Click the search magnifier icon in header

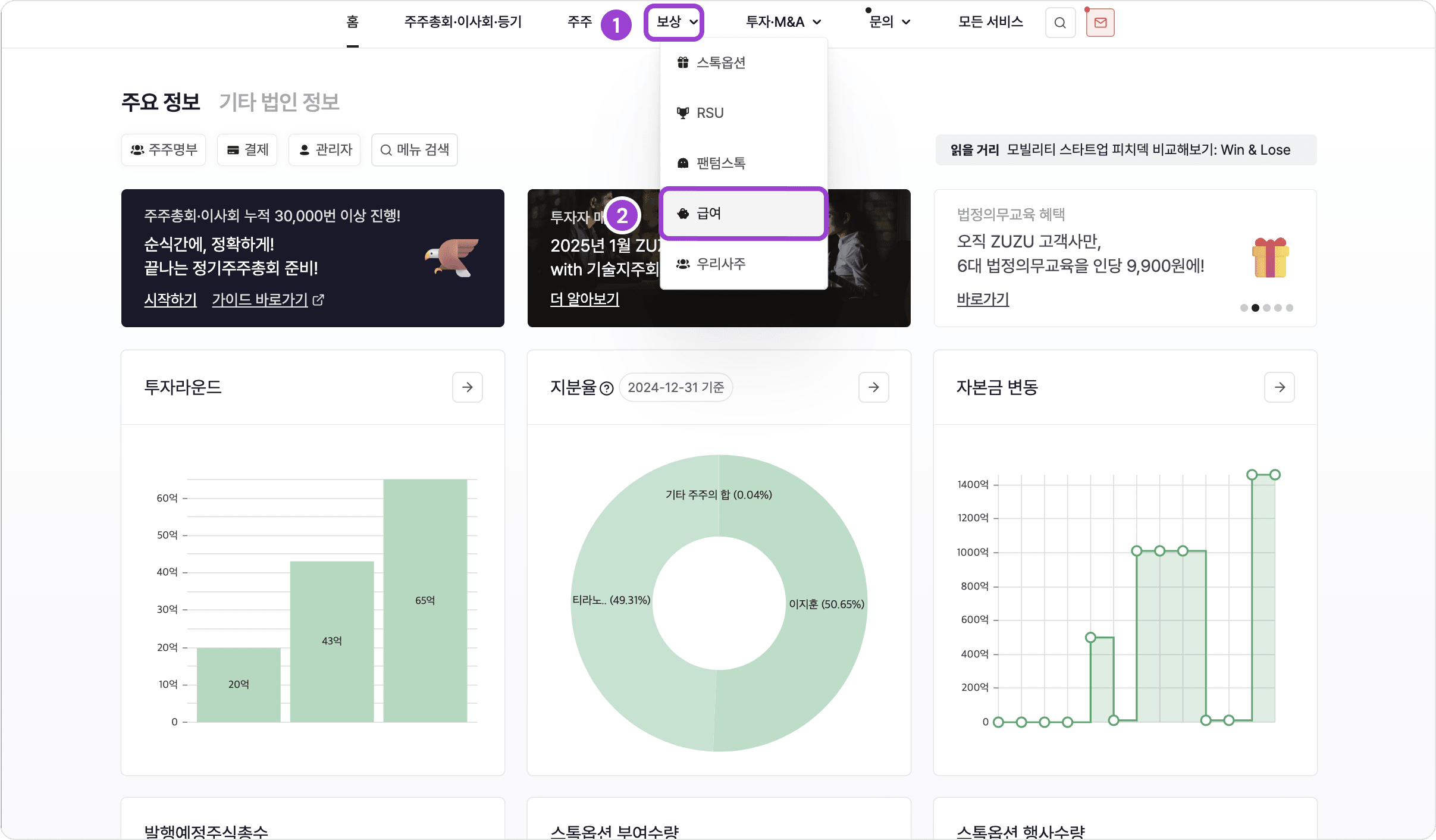tap(1060, 23)
